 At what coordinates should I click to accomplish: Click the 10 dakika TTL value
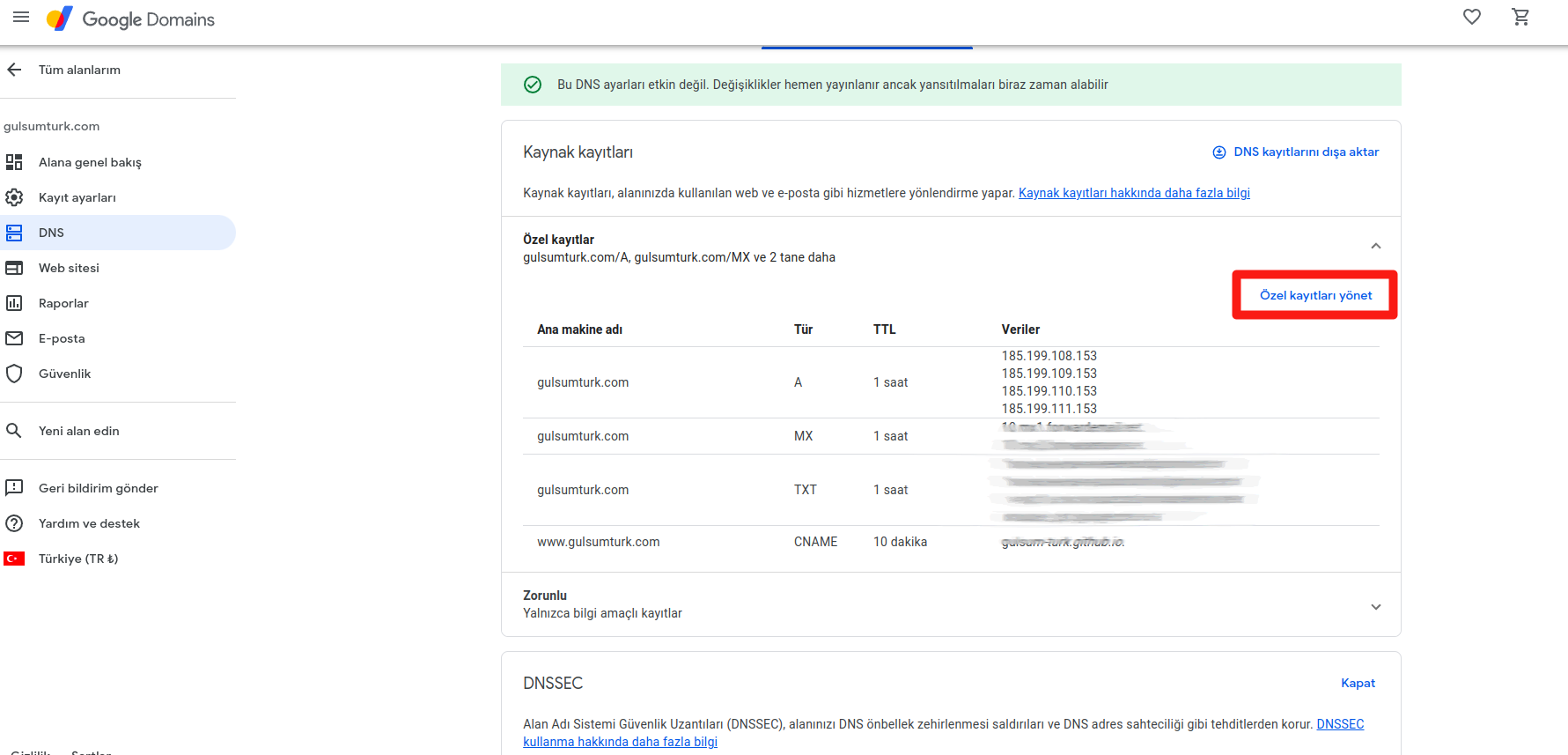click(900, 542)
